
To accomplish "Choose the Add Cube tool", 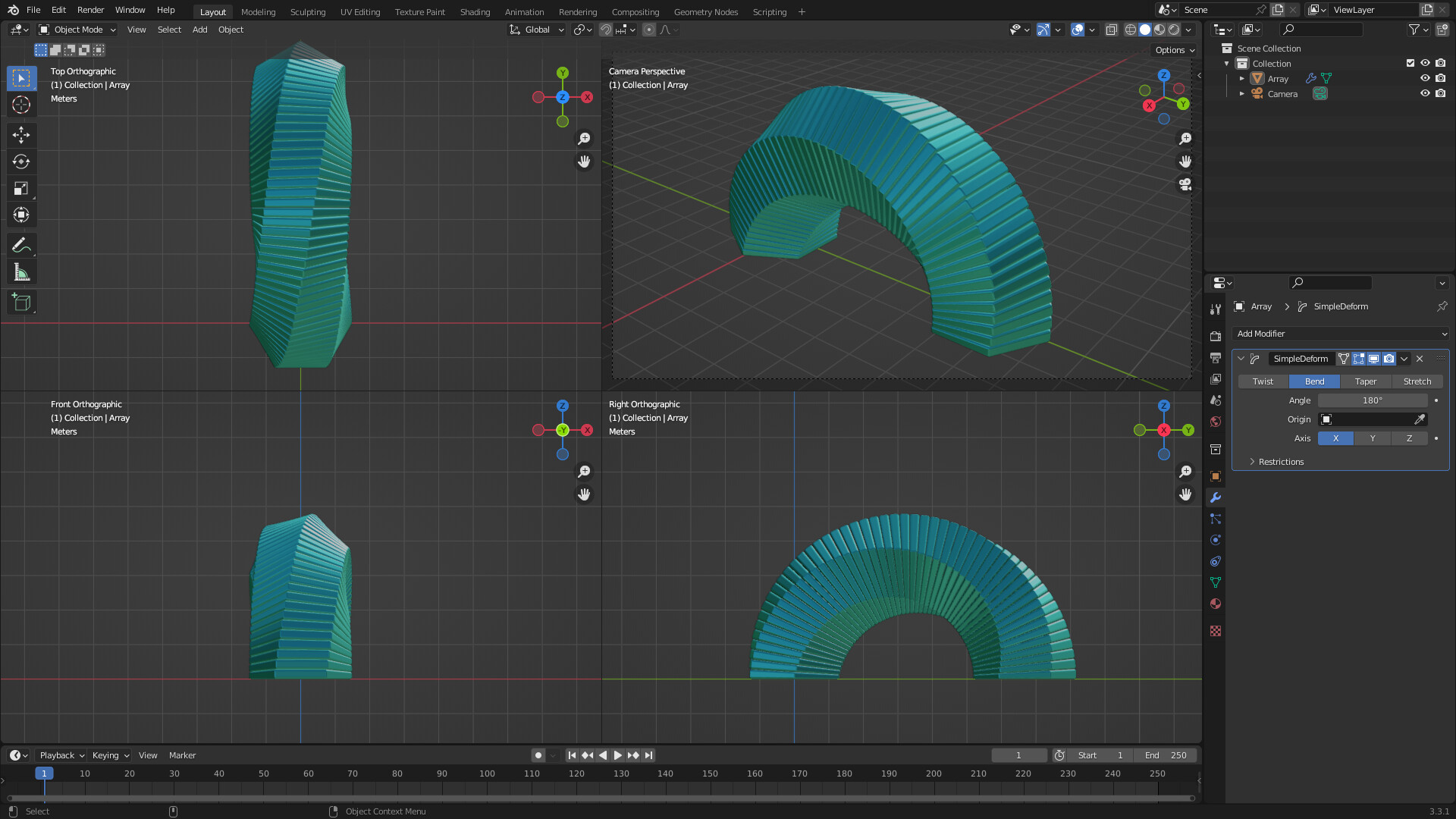I will pos(21,302).
